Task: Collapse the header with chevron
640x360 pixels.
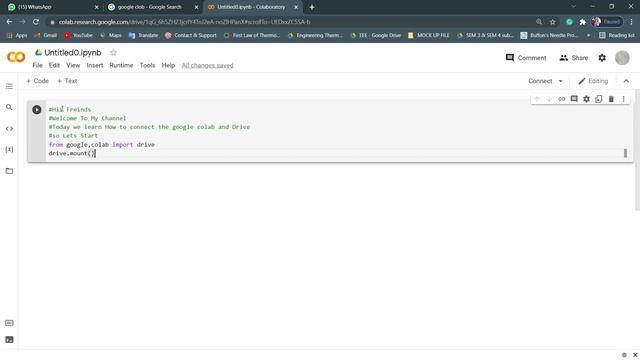Action: click(626, 81)
